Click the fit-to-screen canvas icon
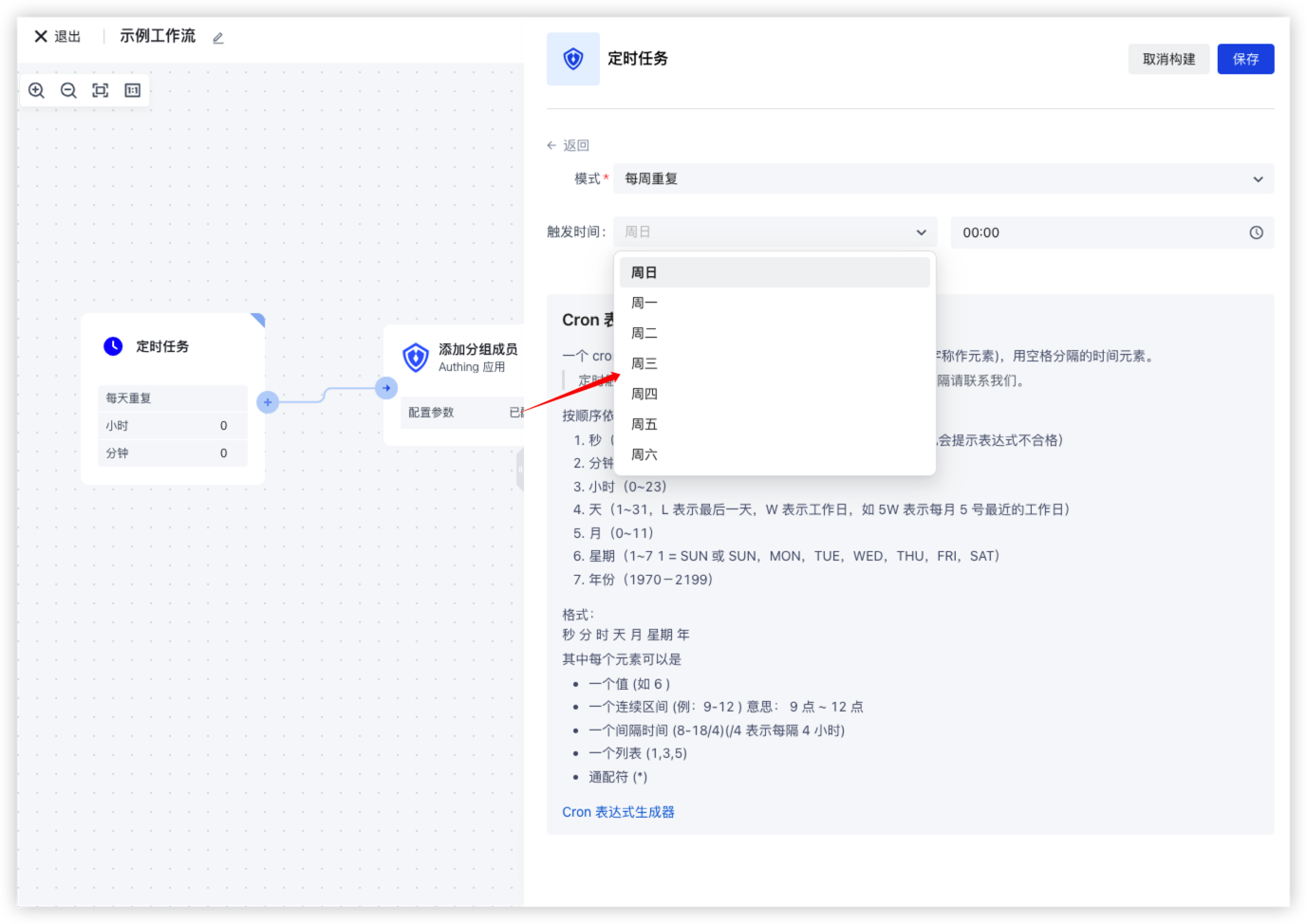Image resolution: width=1307 pixels, height=924 pixels. click(x=101, y=90)
